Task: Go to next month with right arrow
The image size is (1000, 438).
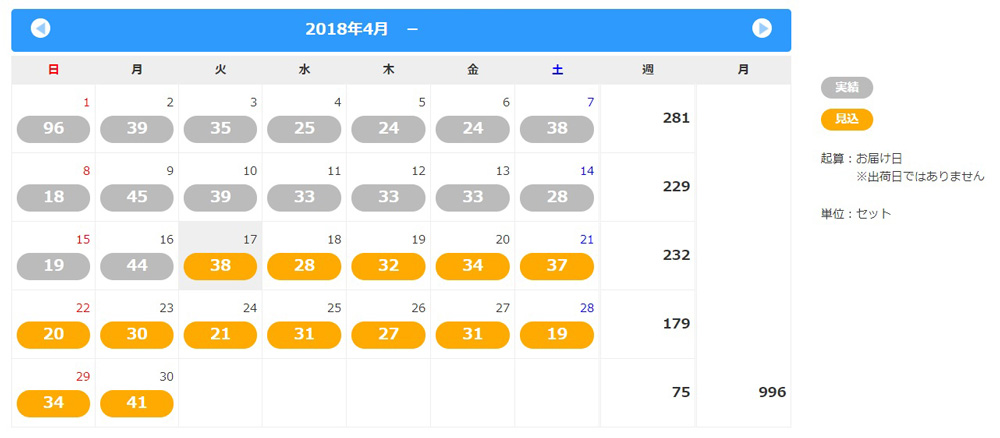Action: point(761,29)
